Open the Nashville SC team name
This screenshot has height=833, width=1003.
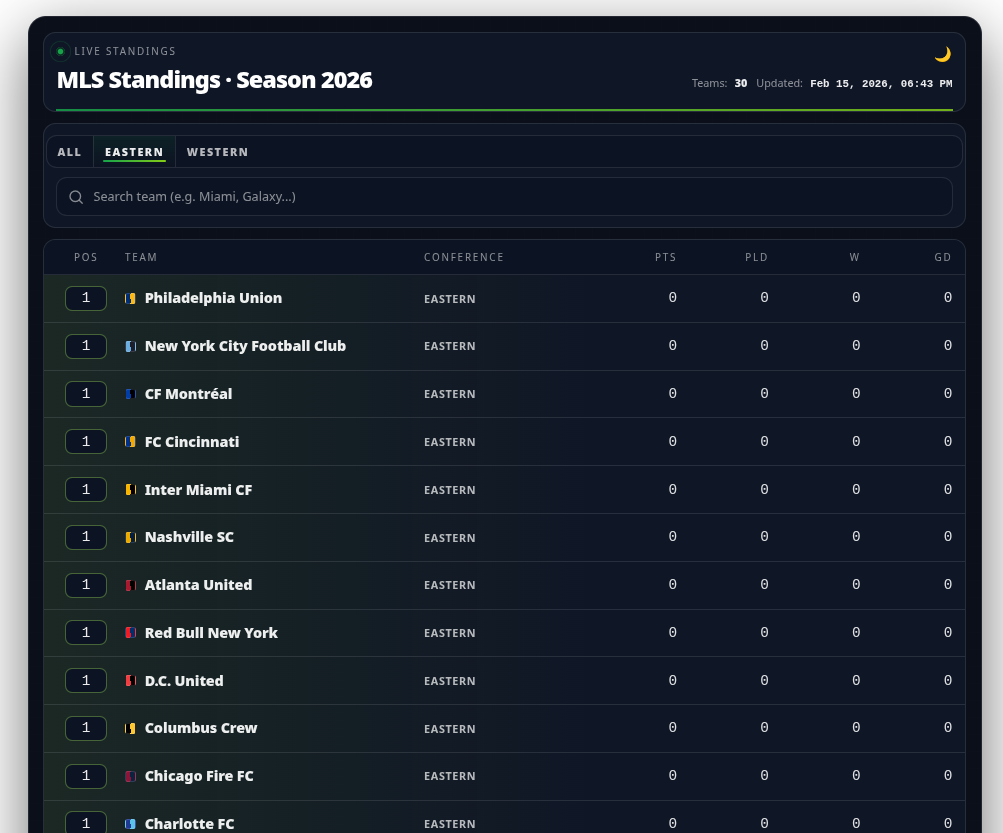[189, 537]
